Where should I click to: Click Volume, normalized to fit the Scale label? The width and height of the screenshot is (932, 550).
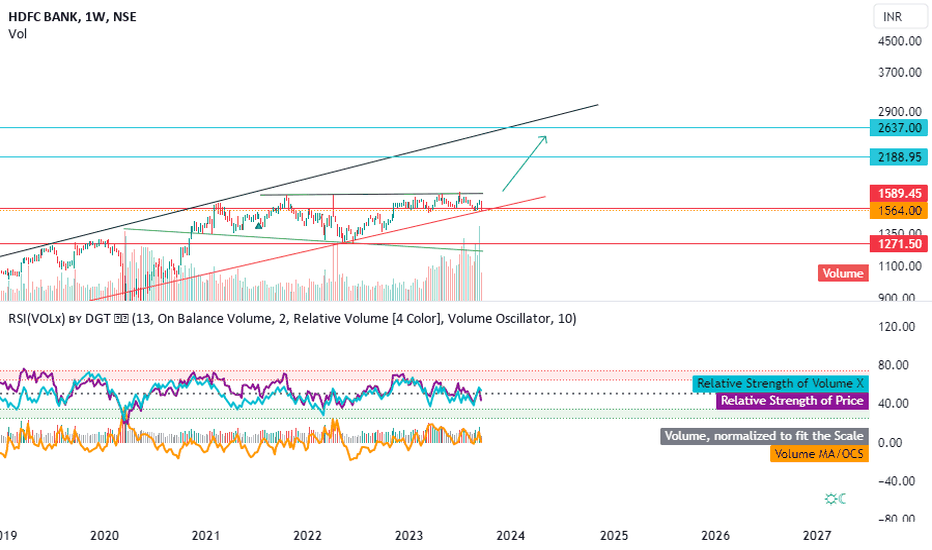click(x=764, y=436)
